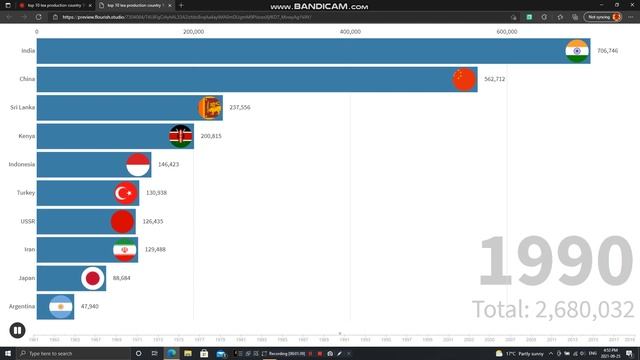This screenshot has width=640, height=360.
Task: Open Task View on the taskbar
Action: [x=154, y=353]
